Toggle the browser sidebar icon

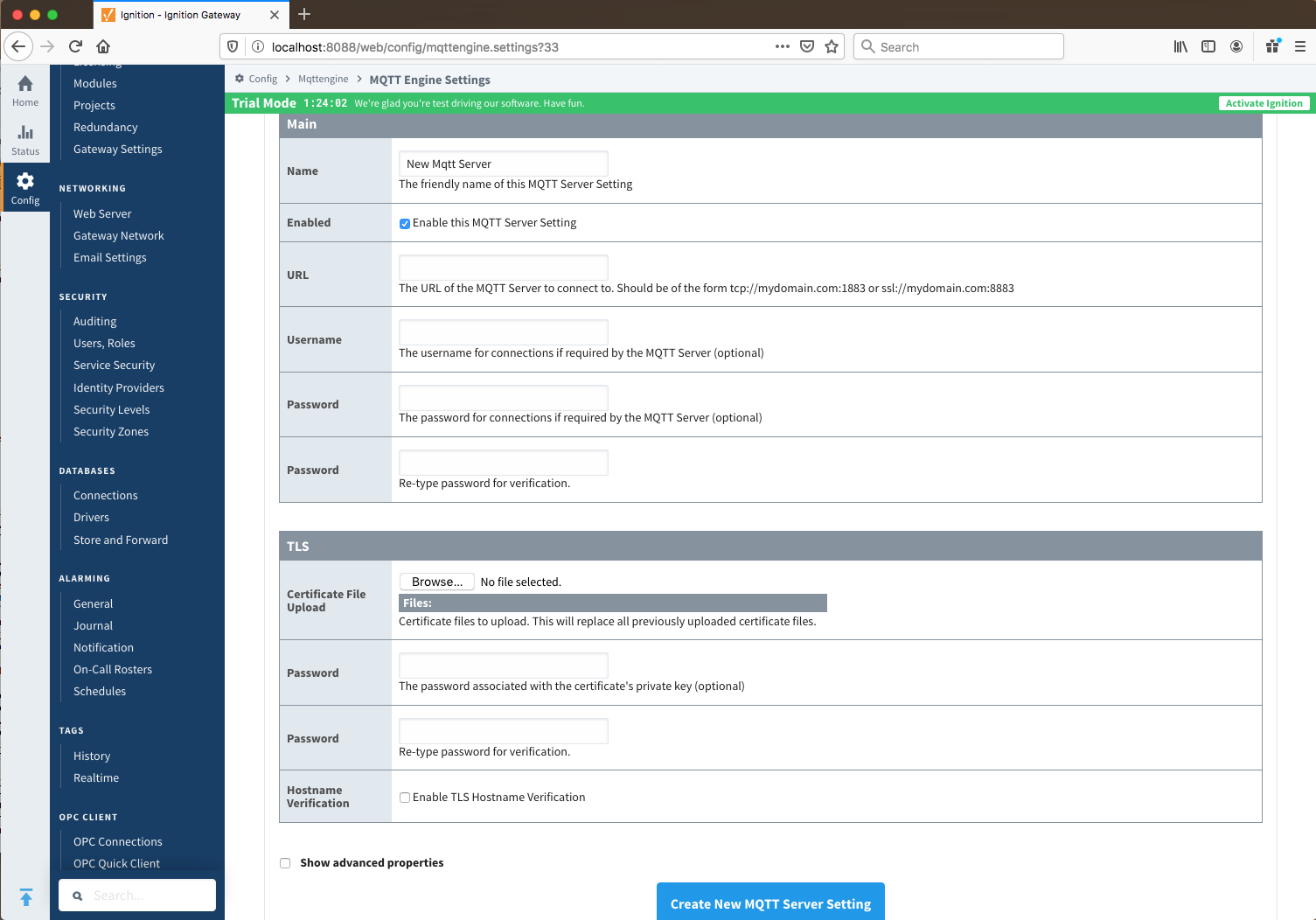tap(1208, 46)
